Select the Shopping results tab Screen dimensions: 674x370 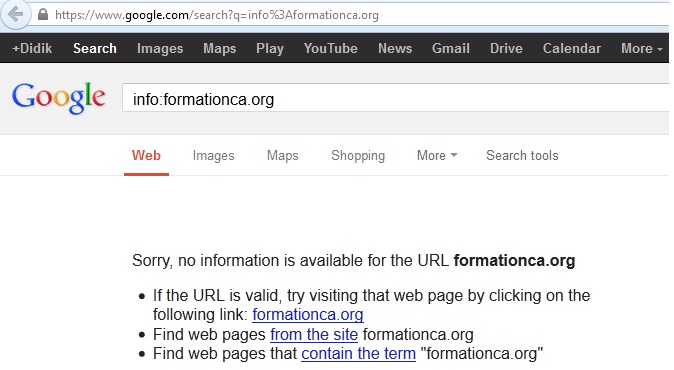point(358,155)
